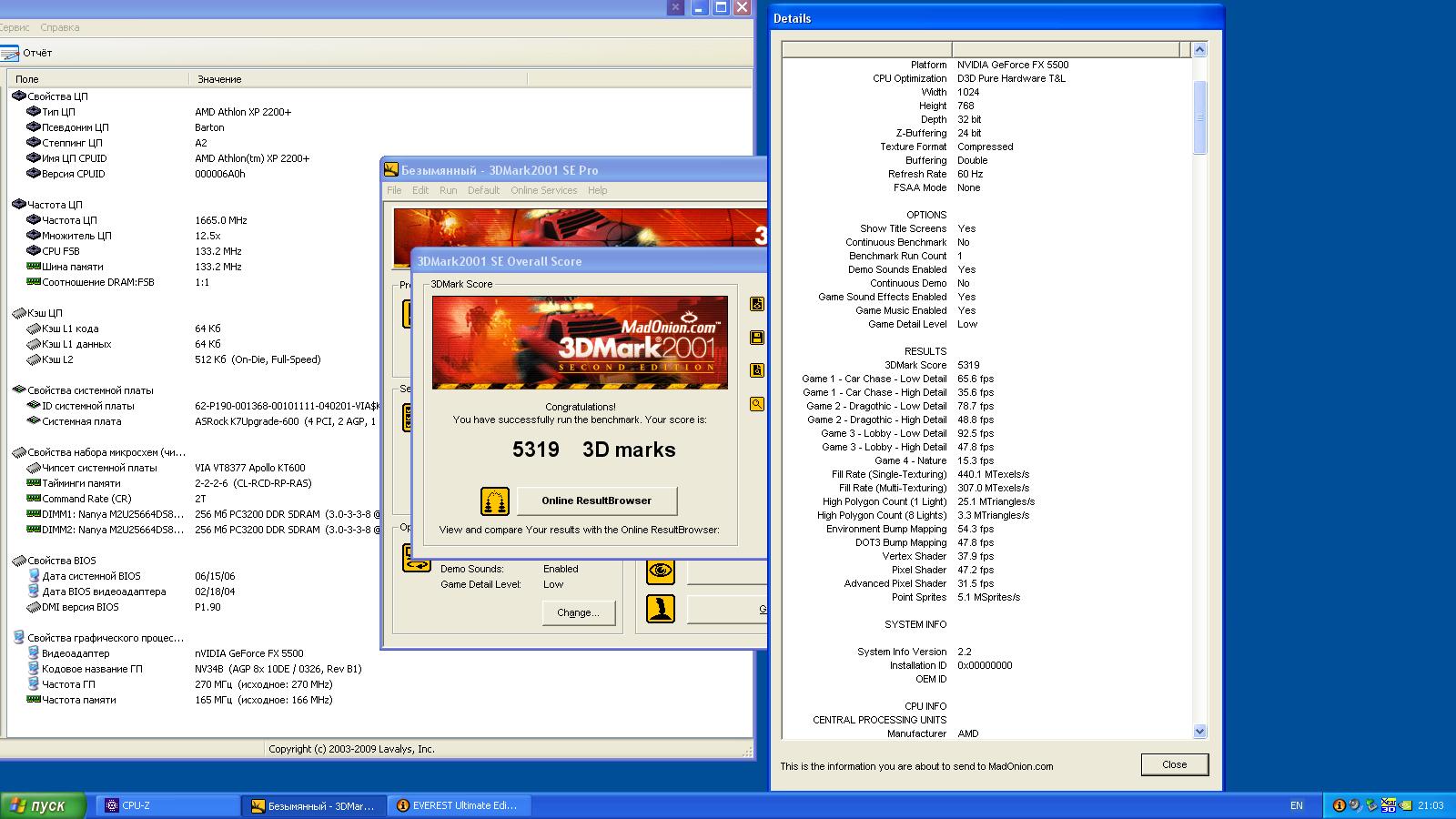This screenshot has width=1456, height=819.
Task: Open the Справка menu in EVEREST
Action: pos(59,27)
